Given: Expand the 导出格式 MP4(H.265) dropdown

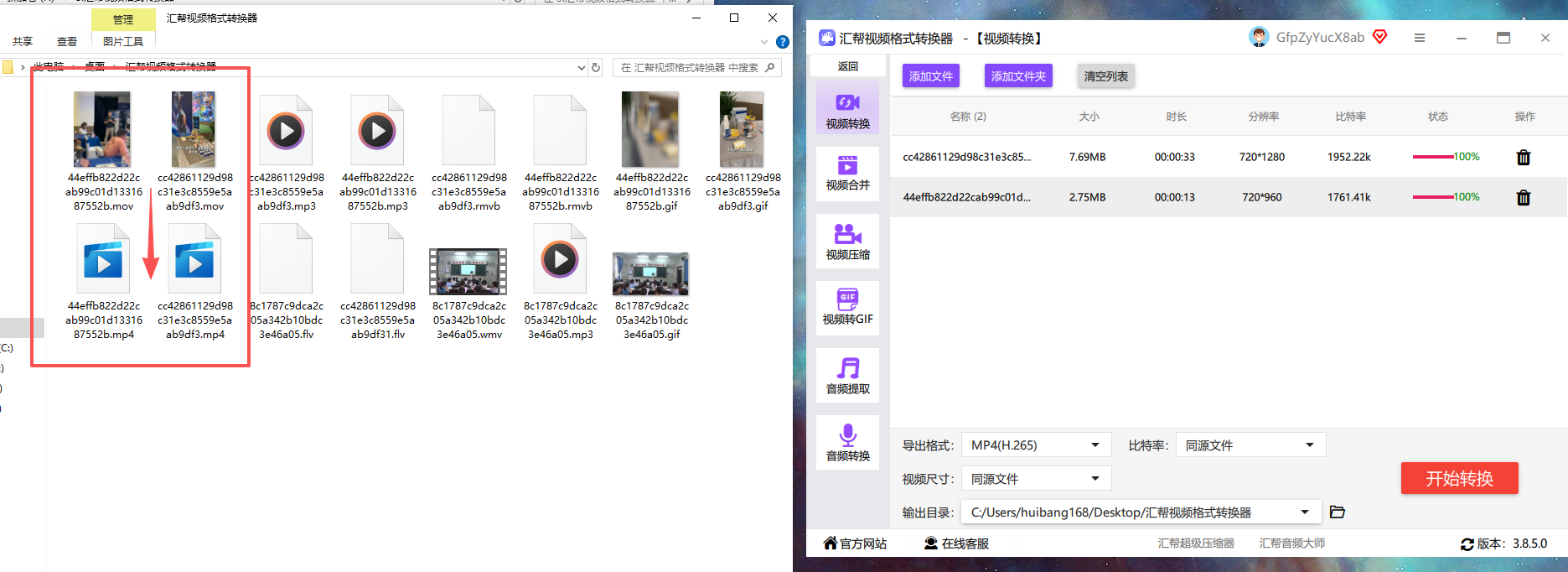Looking at the screenshot, I should (1036, 445).
